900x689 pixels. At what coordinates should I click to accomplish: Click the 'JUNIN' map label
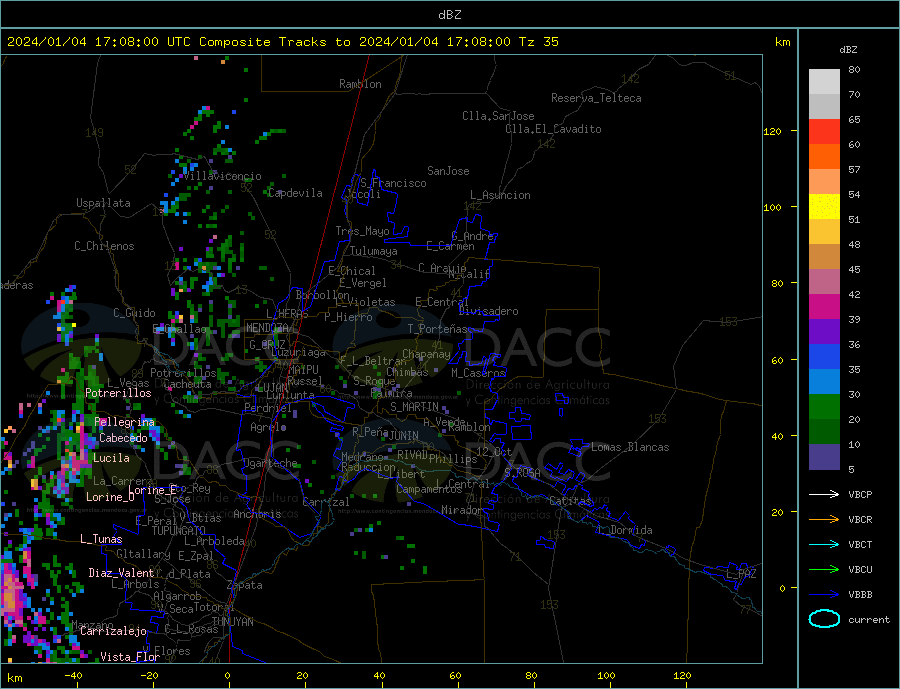[x=404, y=436]
